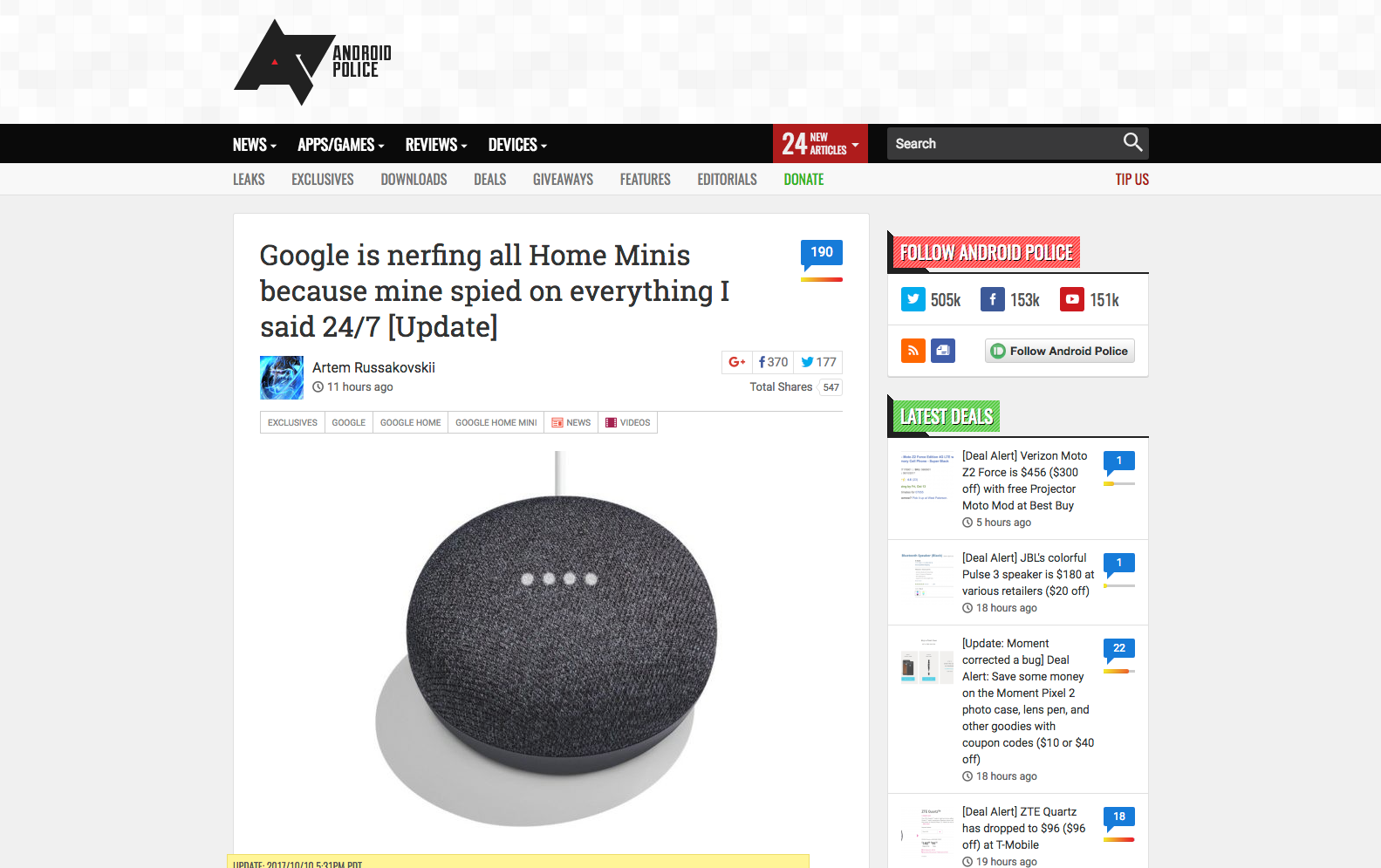
Task: Click the Twitter follow icon in sidebar
Action: pyautogui.click(x=913, y=299)
